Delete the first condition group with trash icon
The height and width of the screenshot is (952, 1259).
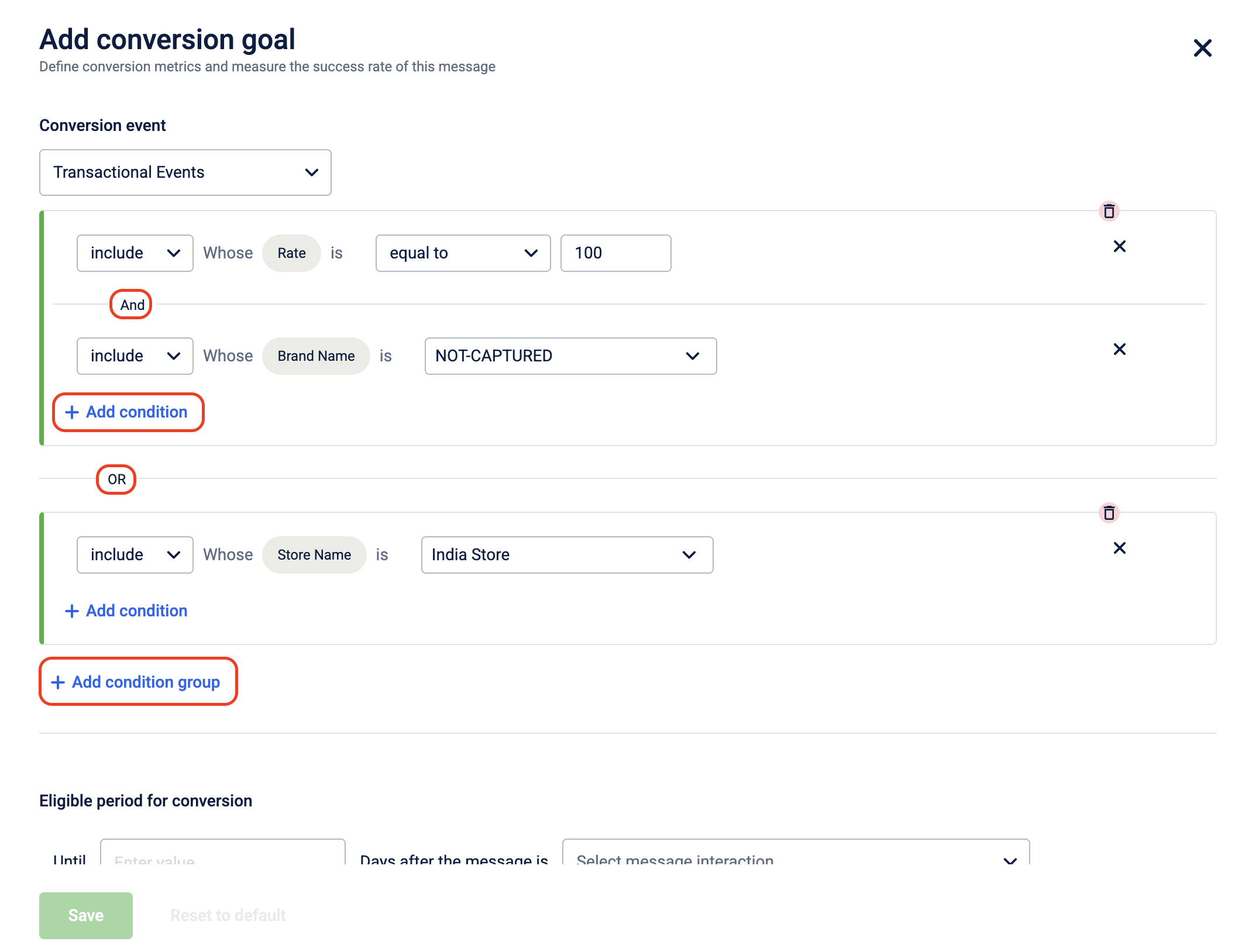tap(1109, 211)
